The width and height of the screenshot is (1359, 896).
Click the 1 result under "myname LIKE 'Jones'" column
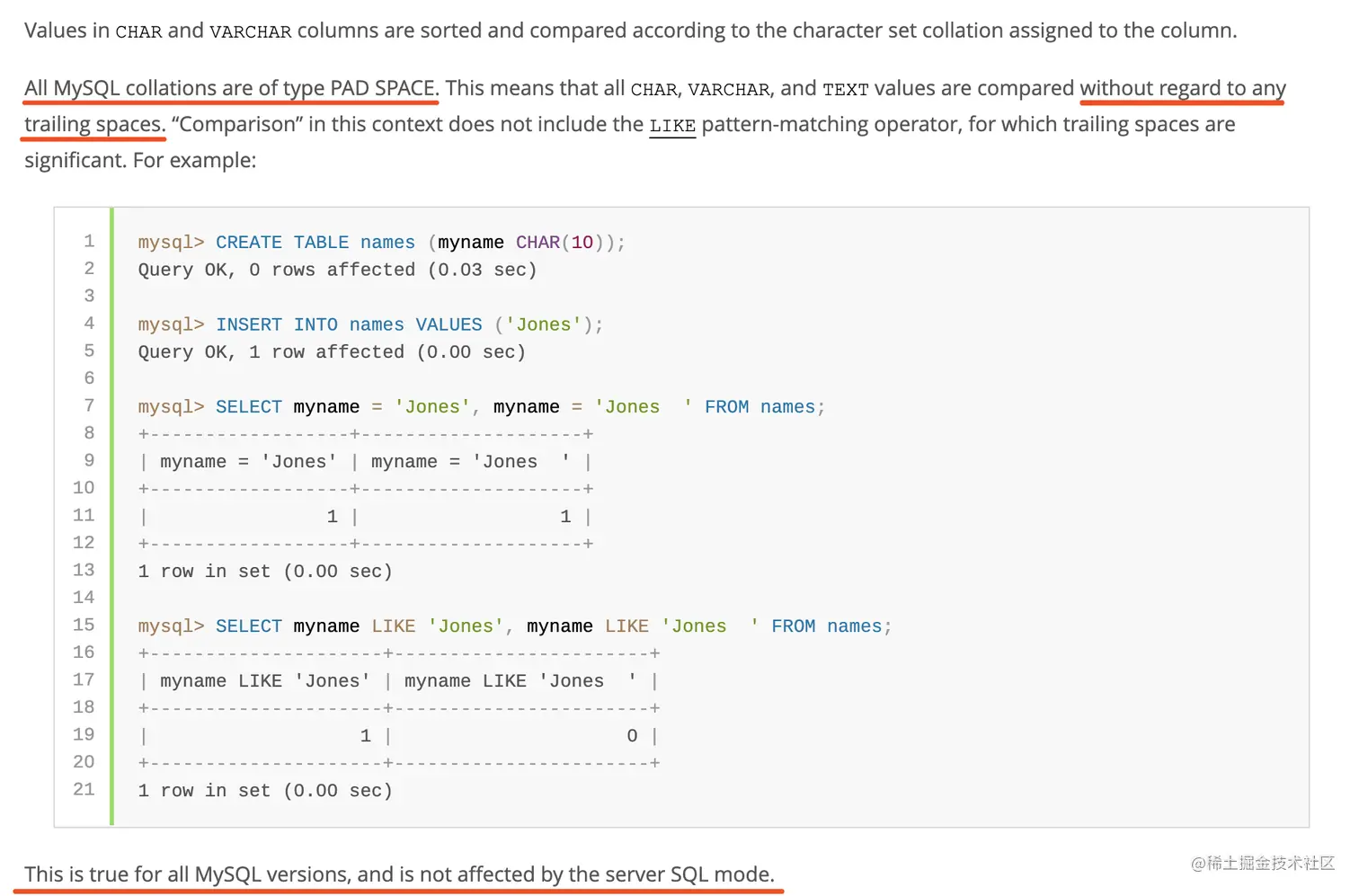[366, 736]
